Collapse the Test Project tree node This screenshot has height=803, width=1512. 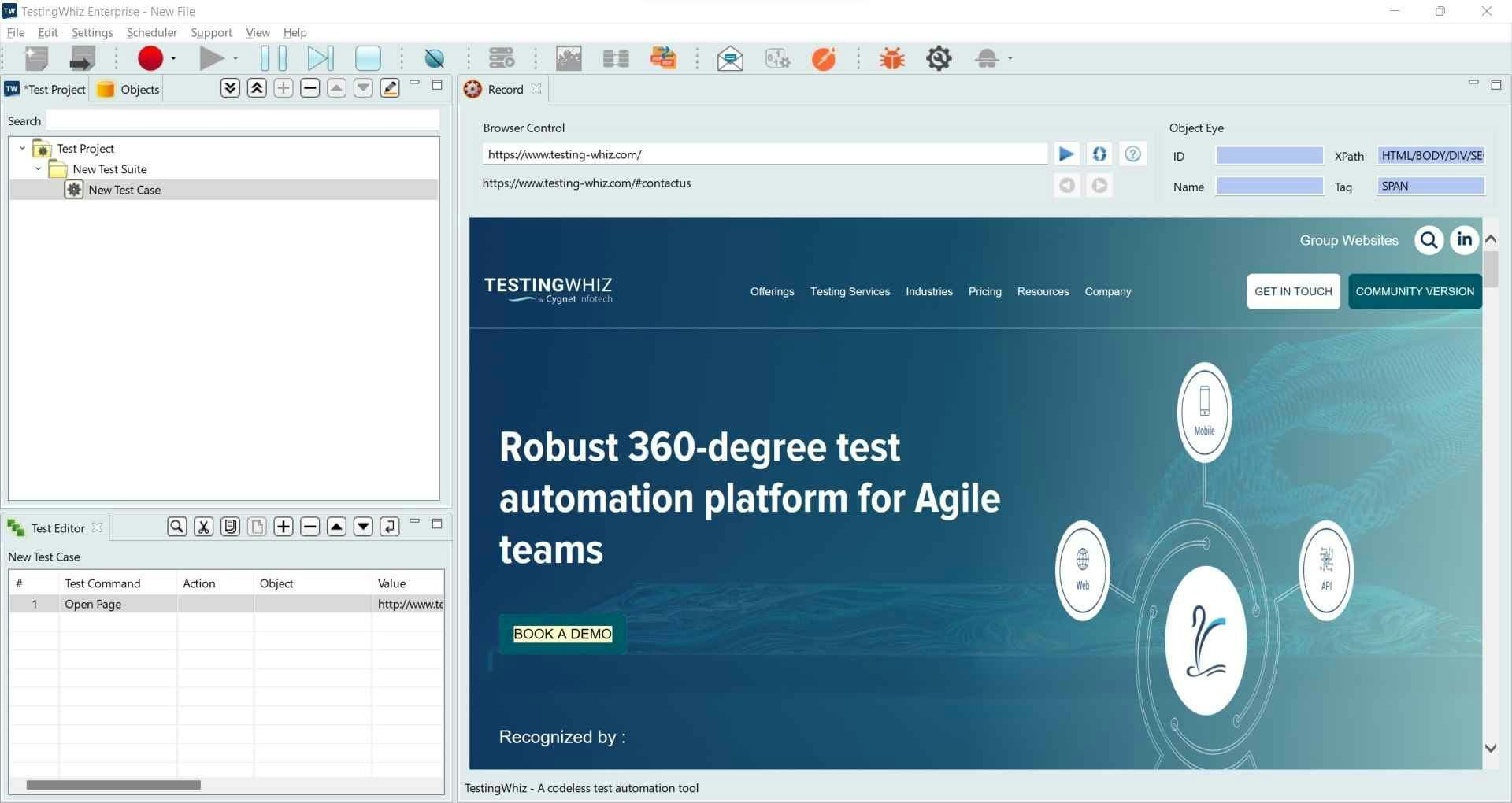[22, 148]
